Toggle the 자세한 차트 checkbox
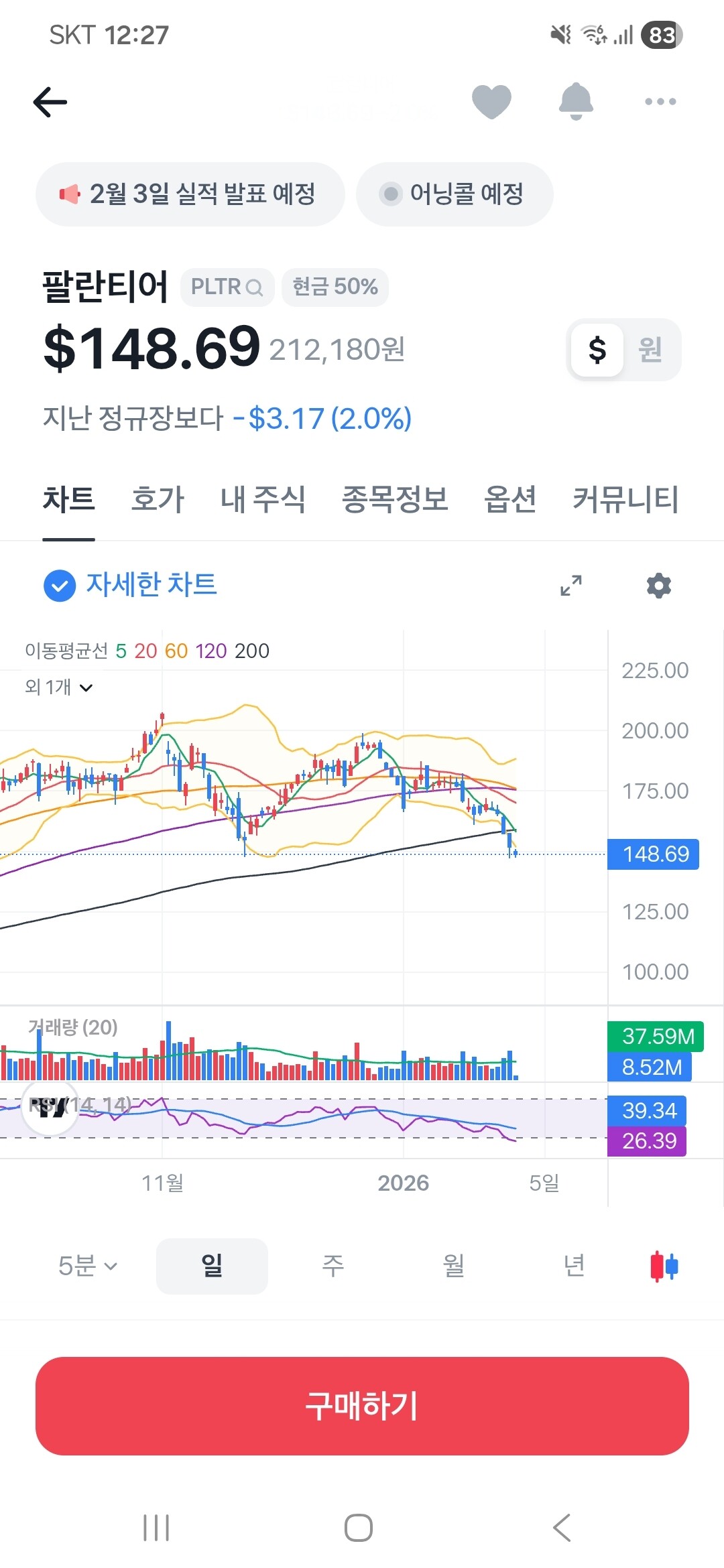Viewport: 724px width, 1568px height. point(60,585)
